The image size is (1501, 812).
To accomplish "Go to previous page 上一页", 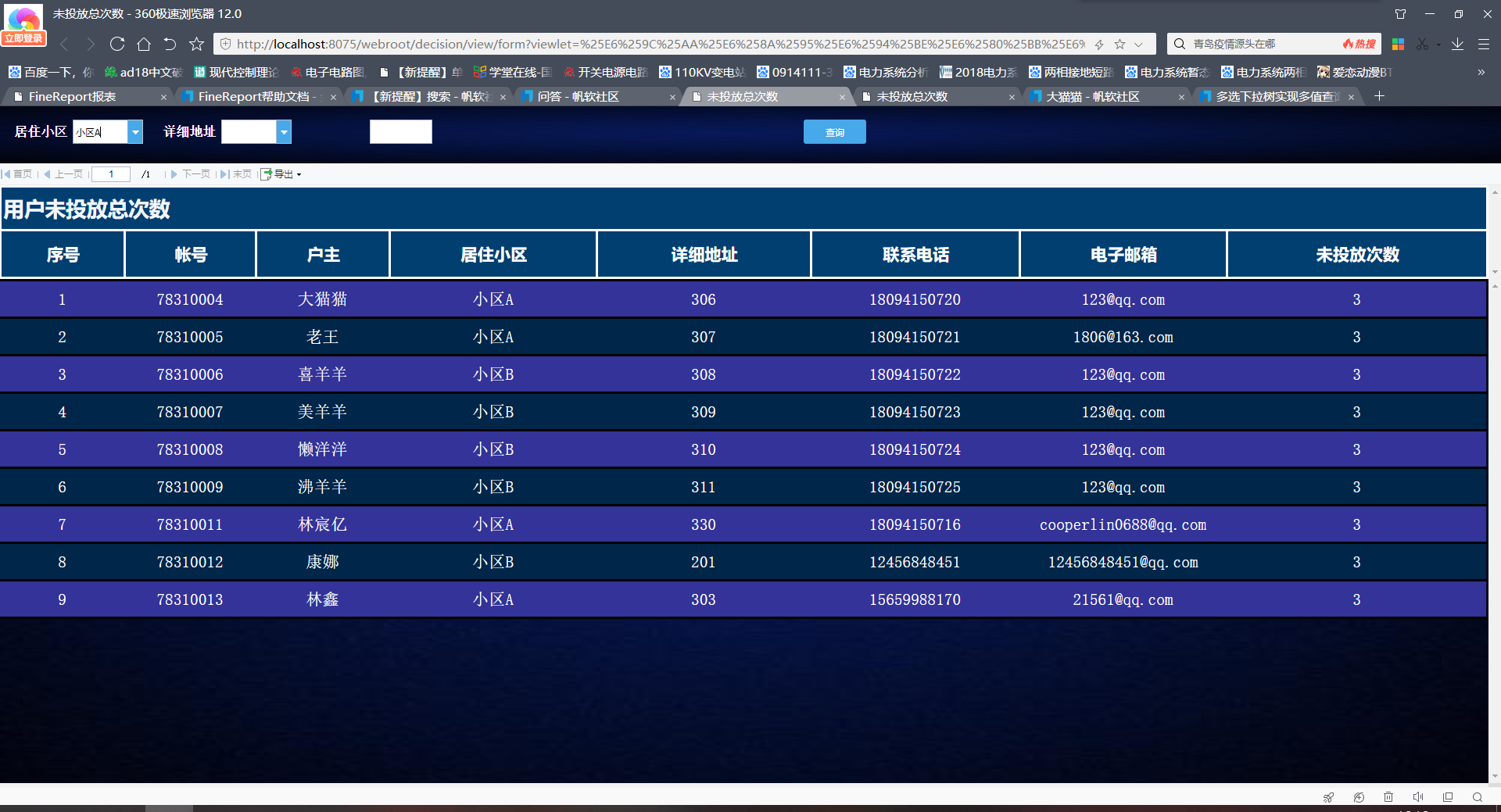I will (x=63, y=174).
